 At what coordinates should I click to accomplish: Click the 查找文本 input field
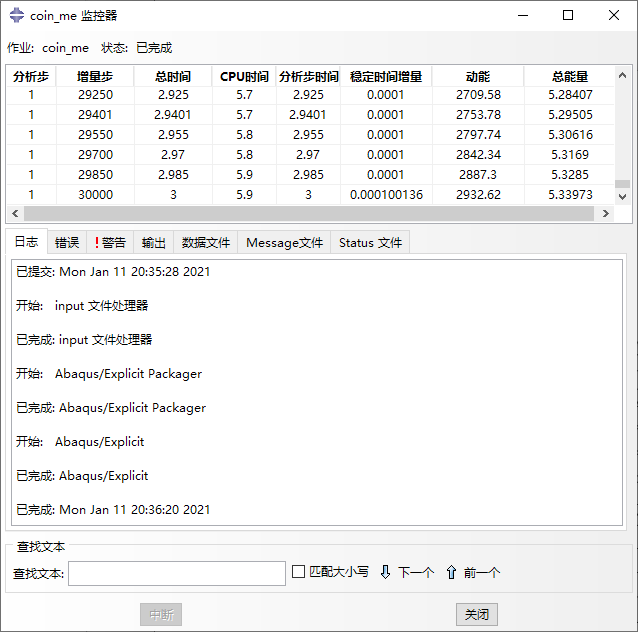177,573
